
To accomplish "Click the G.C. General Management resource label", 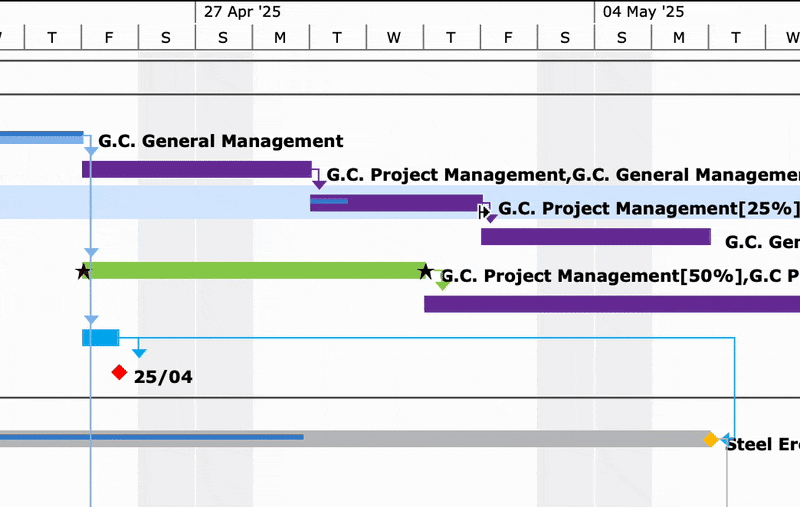I will [x=220, y=141].
